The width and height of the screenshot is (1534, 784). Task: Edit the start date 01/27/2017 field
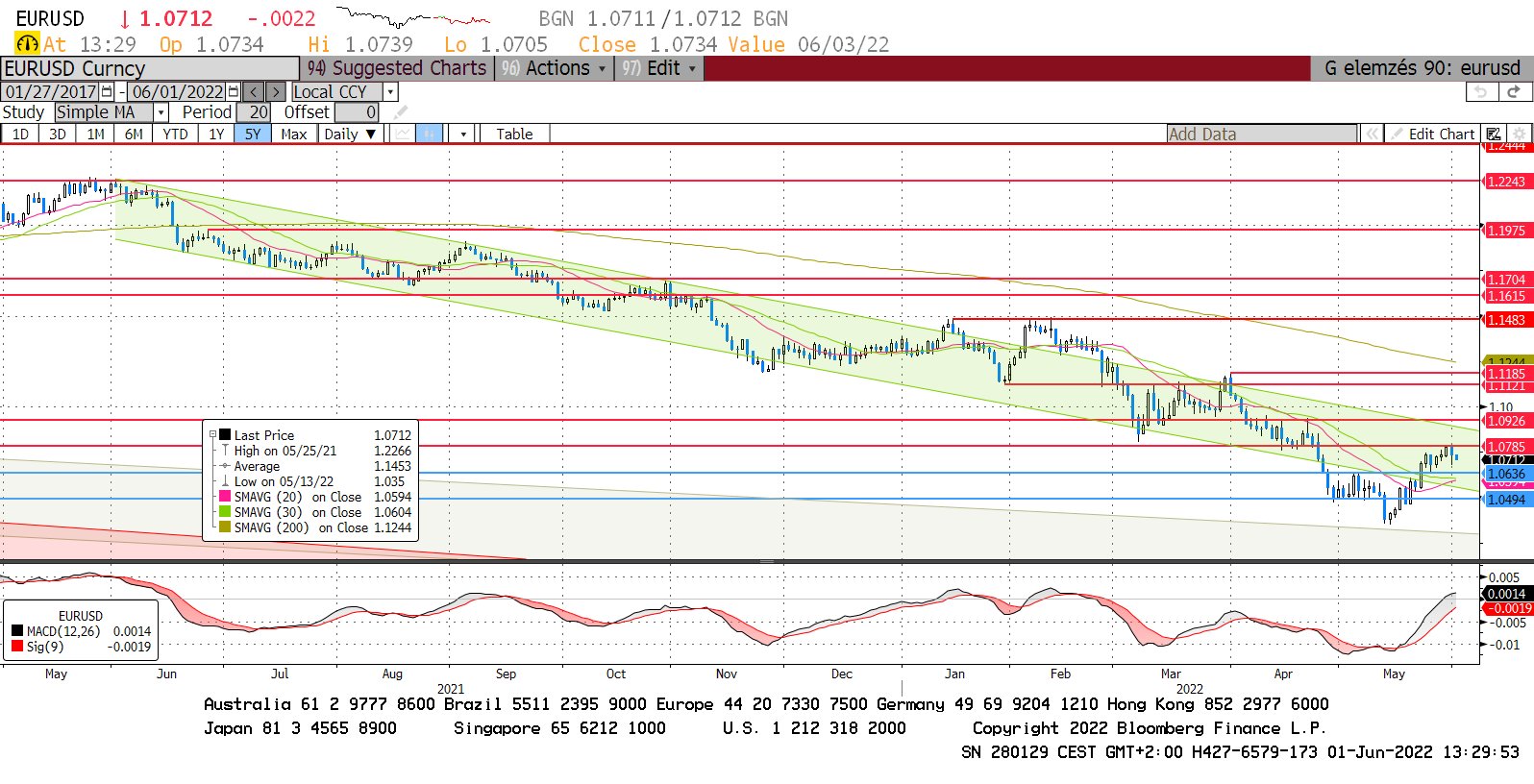50,92
